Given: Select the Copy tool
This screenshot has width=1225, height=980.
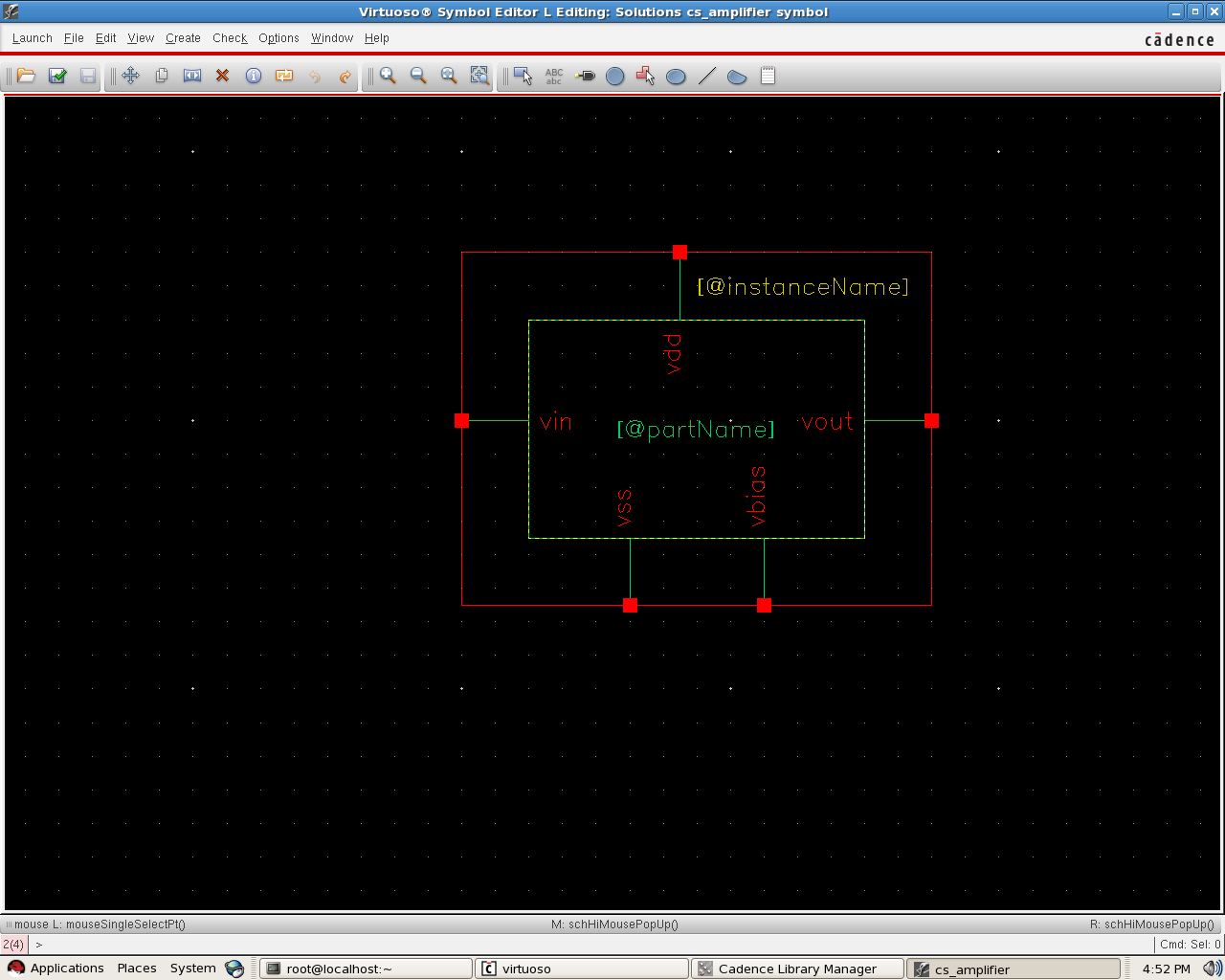Looking at the screenshot, I should (x=161, y=76).
